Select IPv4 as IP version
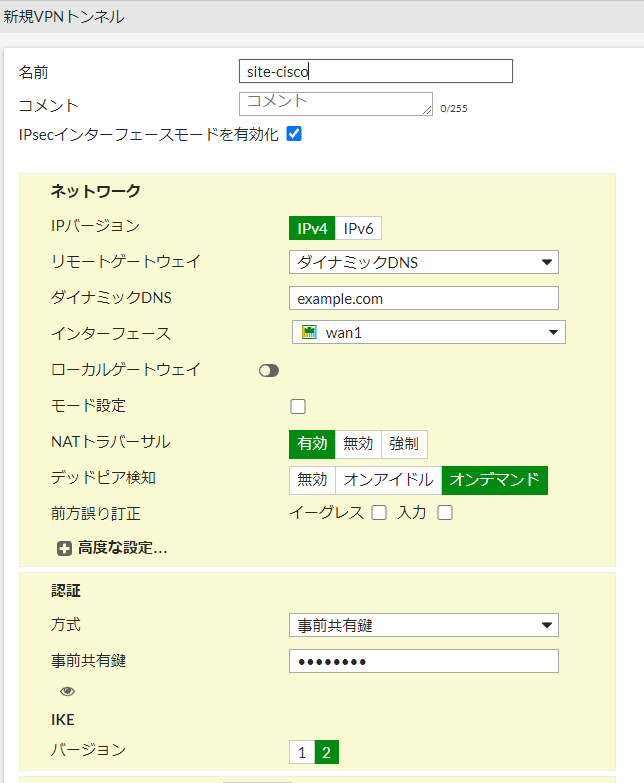 (x=312, y=229)
